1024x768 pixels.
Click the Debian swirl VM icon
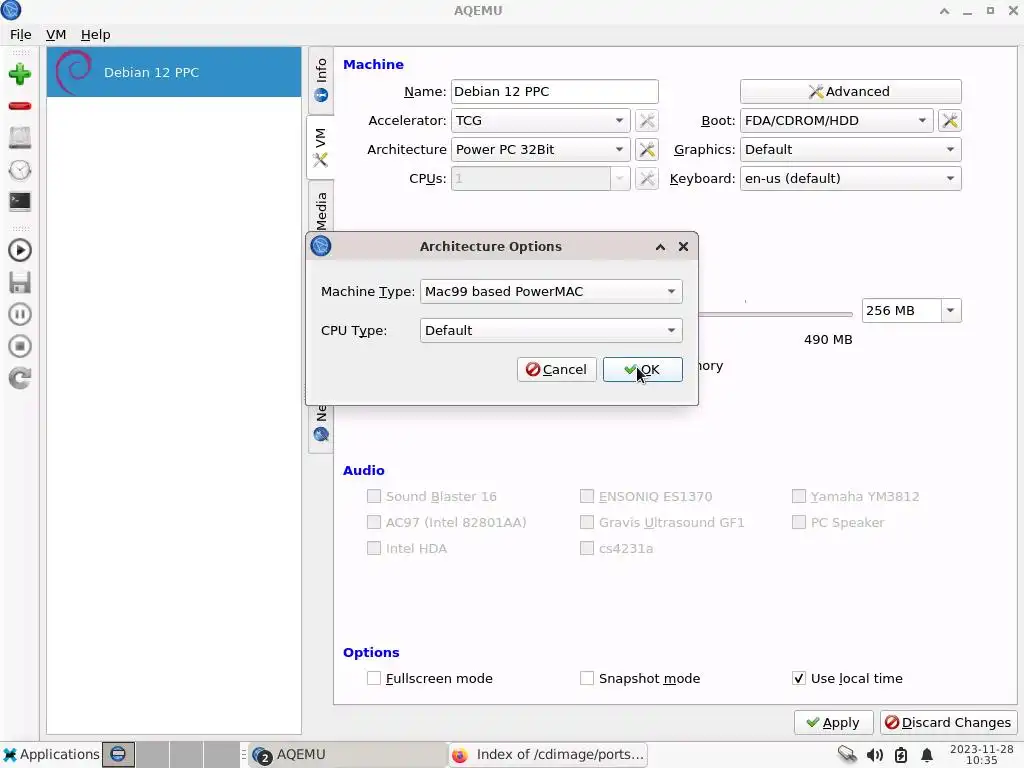pos(74,72)
